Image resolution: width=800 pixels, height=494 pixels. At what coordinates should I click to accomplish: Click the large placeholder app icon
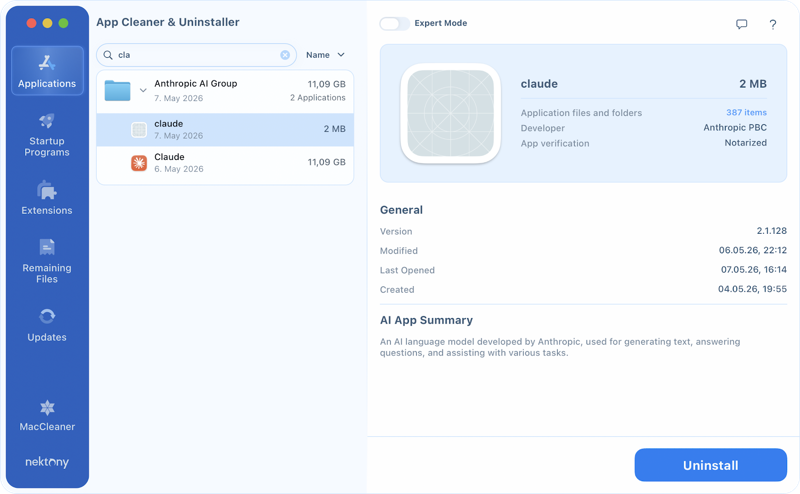tap(451, 113)
